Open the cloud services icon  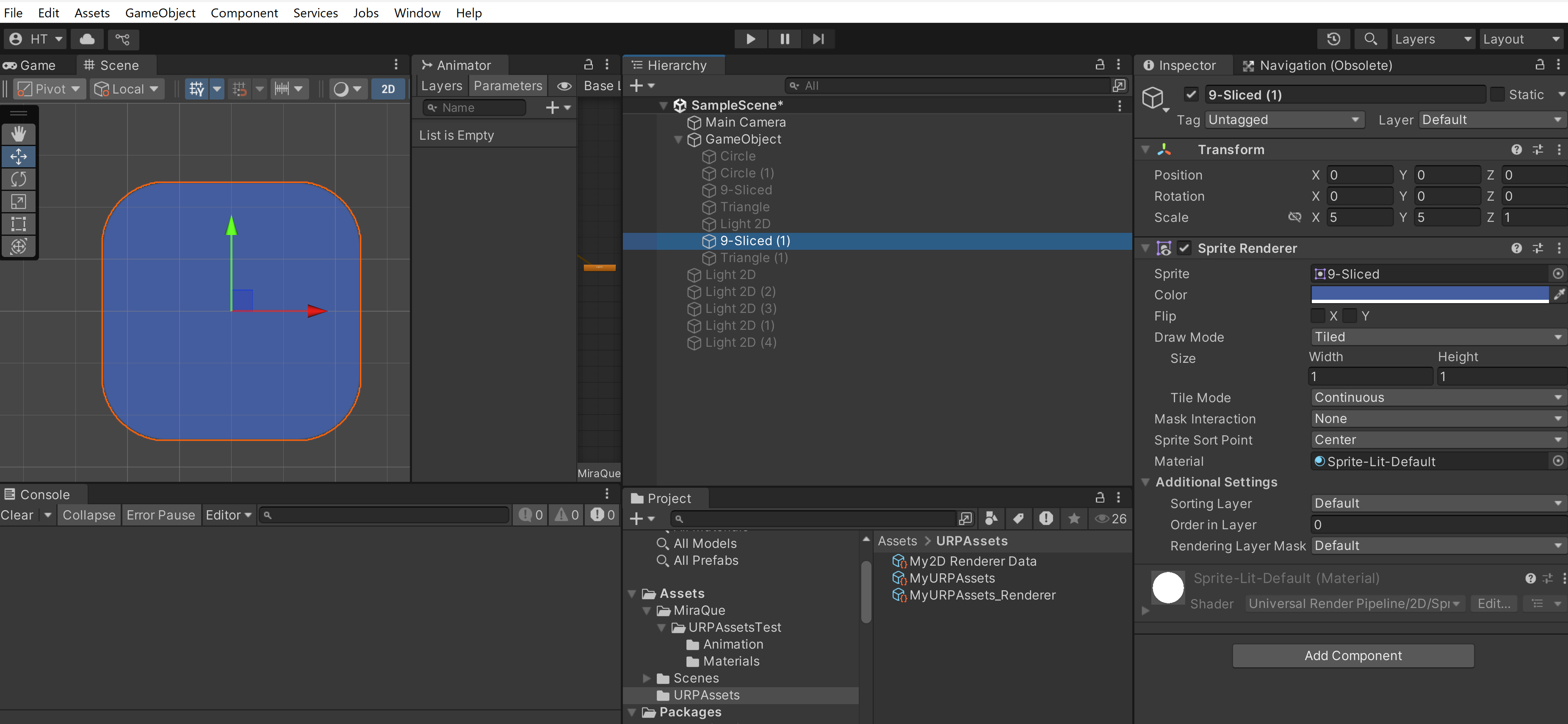coord(87,39)
